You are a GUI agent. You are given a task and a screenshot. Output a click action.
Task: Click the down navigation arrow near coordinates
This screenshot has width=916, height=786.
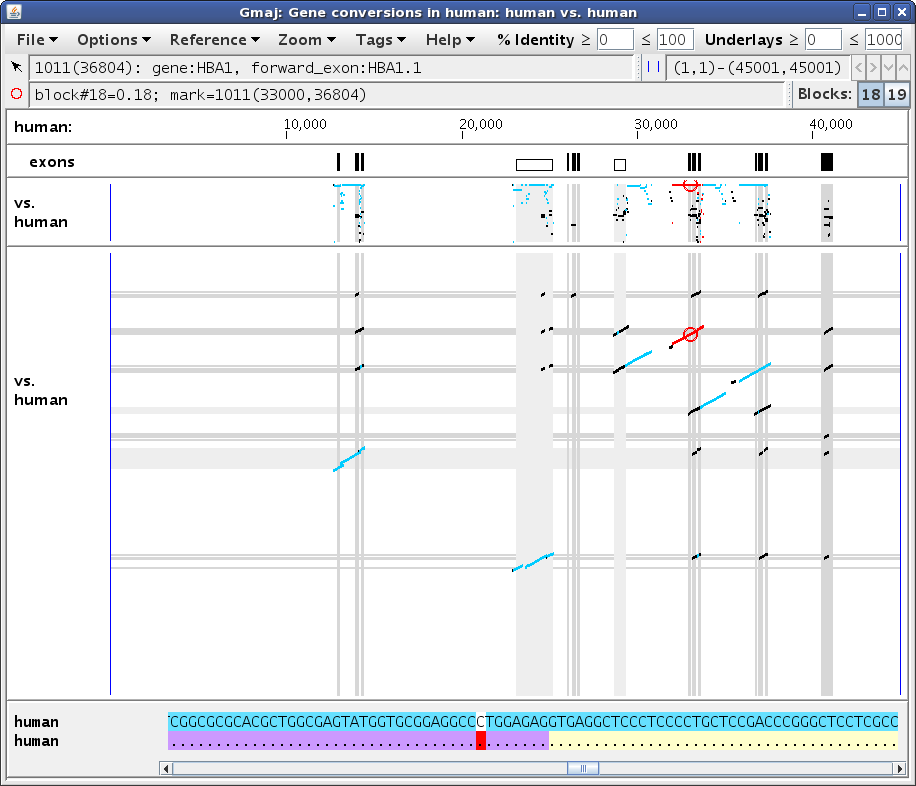889,68
